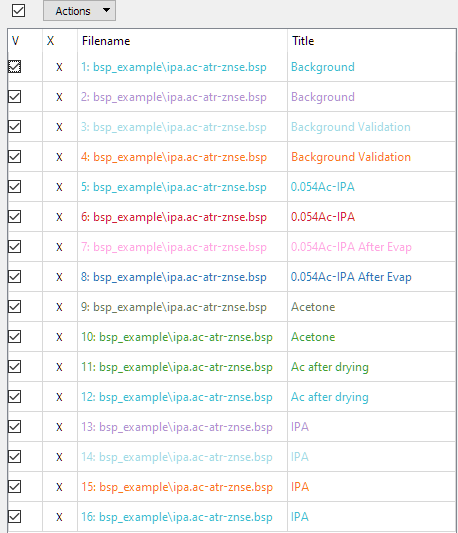Image resolution: width=458 pixels, height=533 pixels.
Task: Toggle visibility checkbox of row 10 Acetone
Action: 15,337
